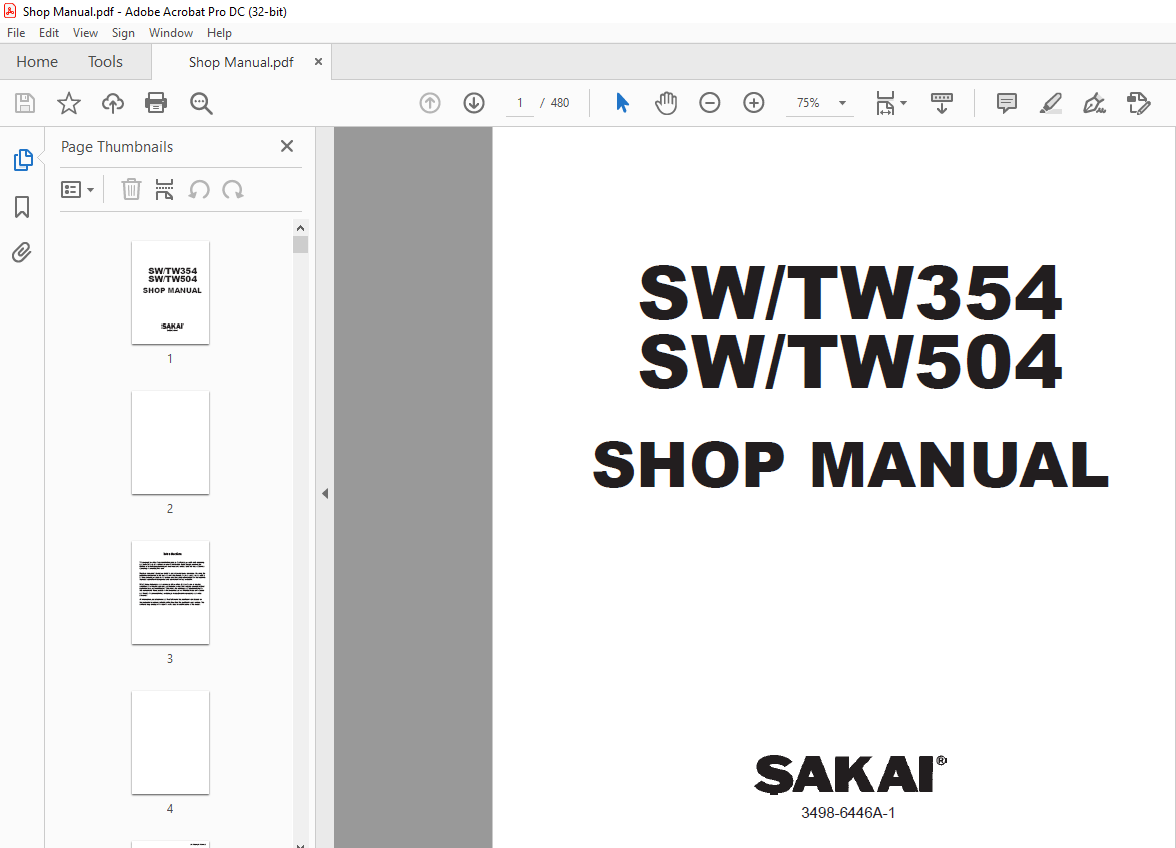Add the document to starred files
1176x848 pixels.
[x=69, y=103]
